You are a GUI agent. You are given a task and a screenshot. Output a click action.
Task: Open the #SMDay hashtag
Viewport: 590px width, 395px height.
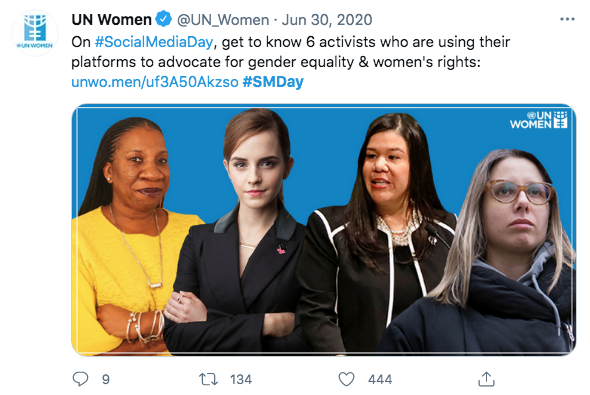coord(273,82)
